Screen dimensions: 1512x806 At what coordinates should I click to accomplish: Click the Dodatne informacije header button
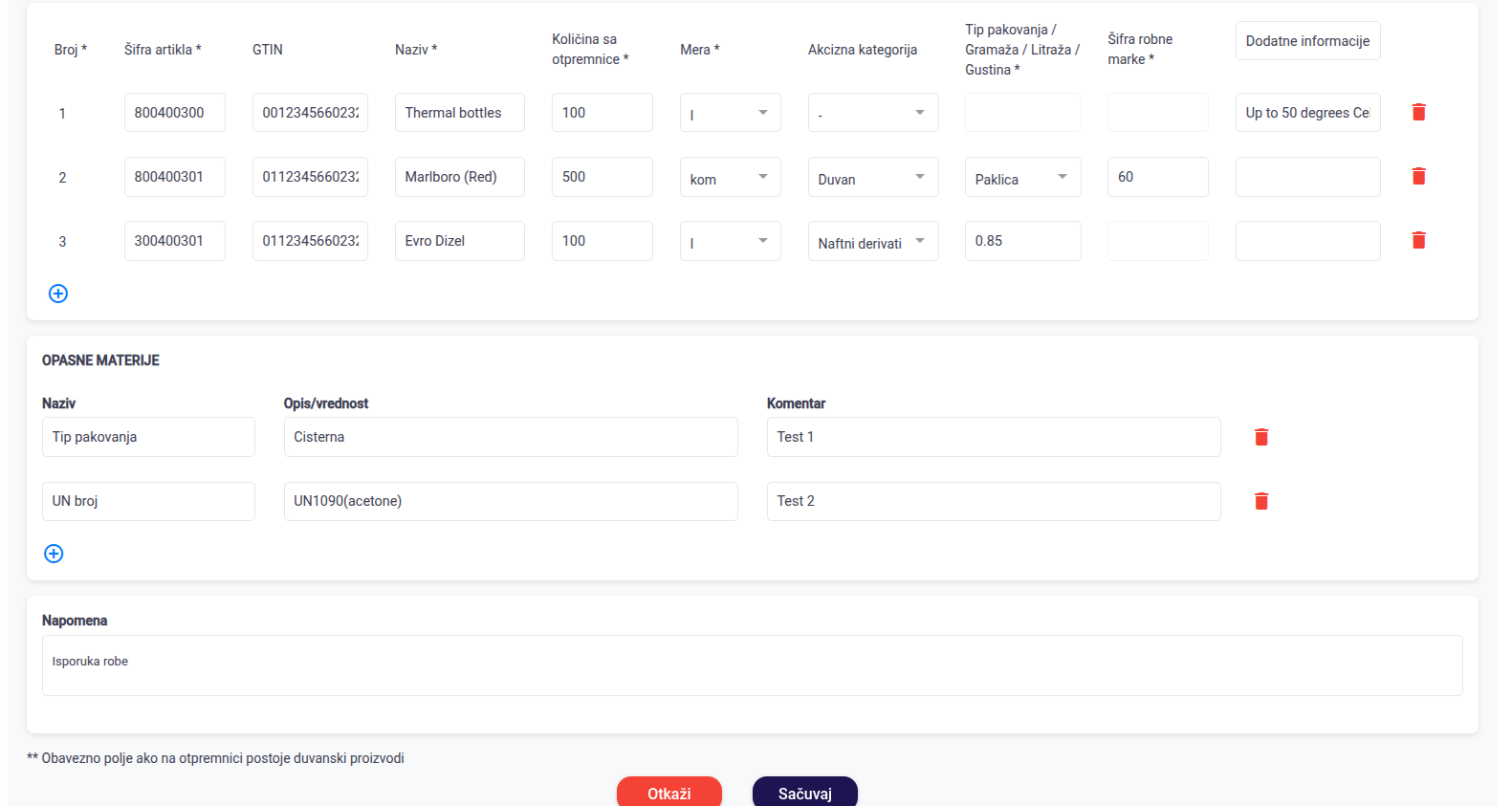coord(1306,41)
